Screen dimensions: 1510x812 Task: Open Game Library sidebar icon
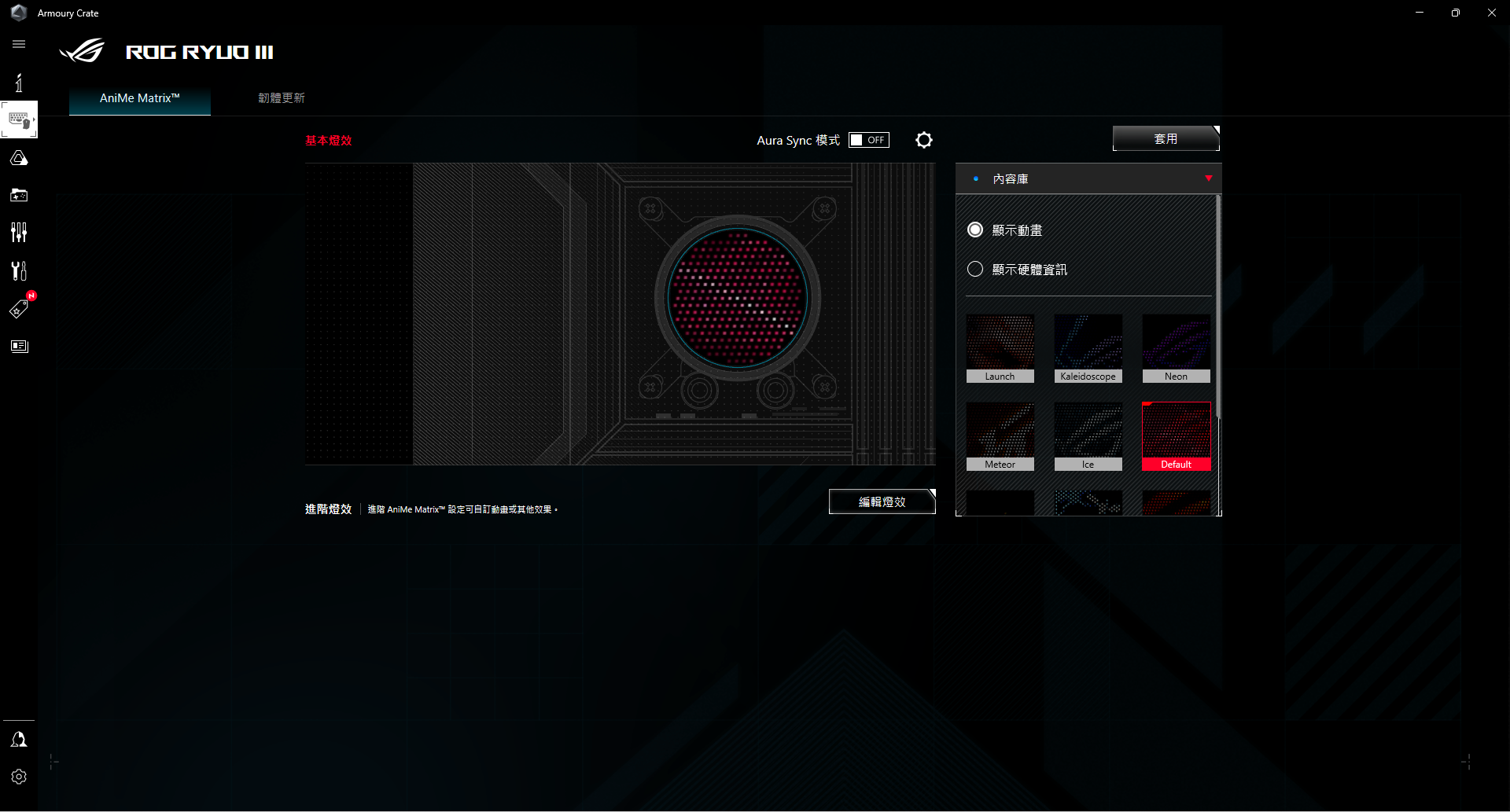(19, 195)
